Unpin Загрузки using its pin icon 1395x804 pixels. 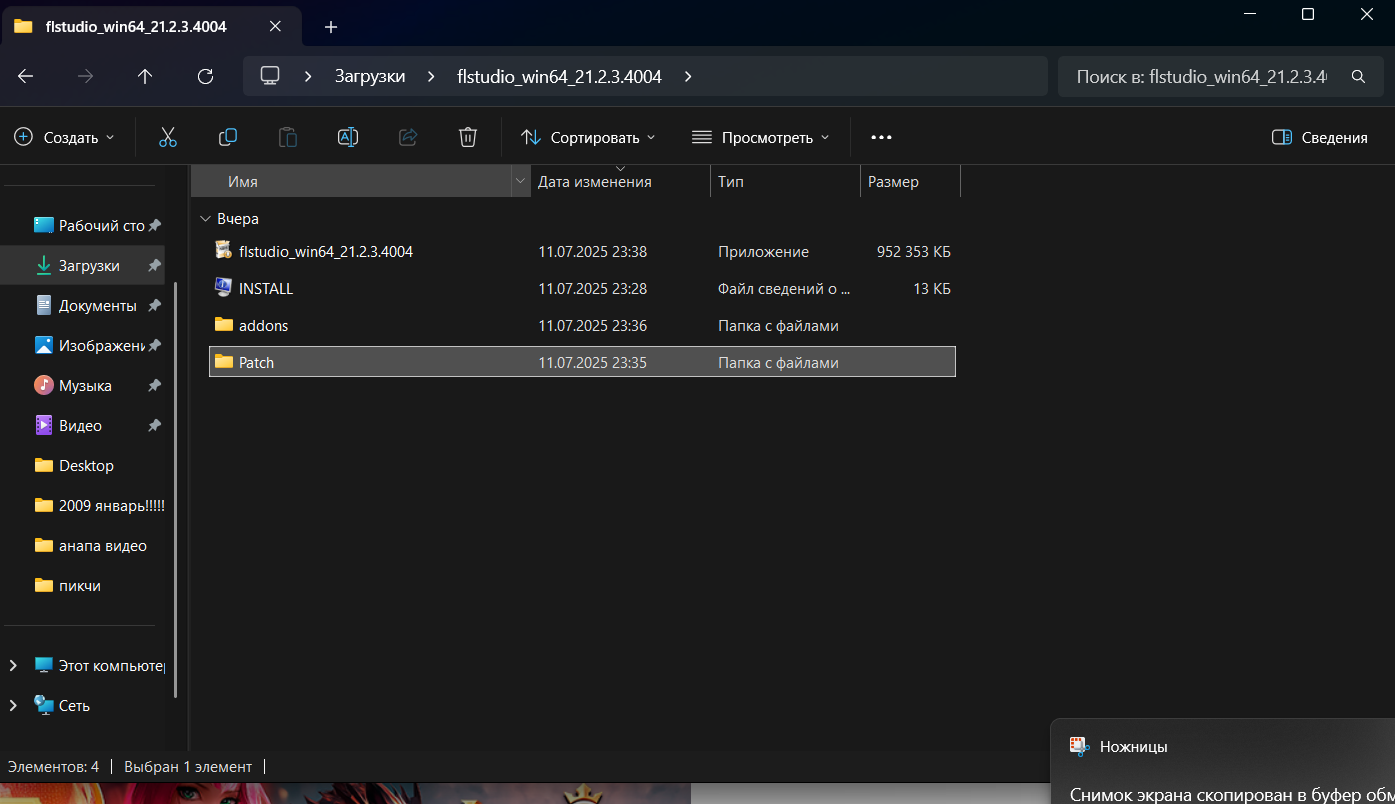pyautogui.click(x=154, y=266)
